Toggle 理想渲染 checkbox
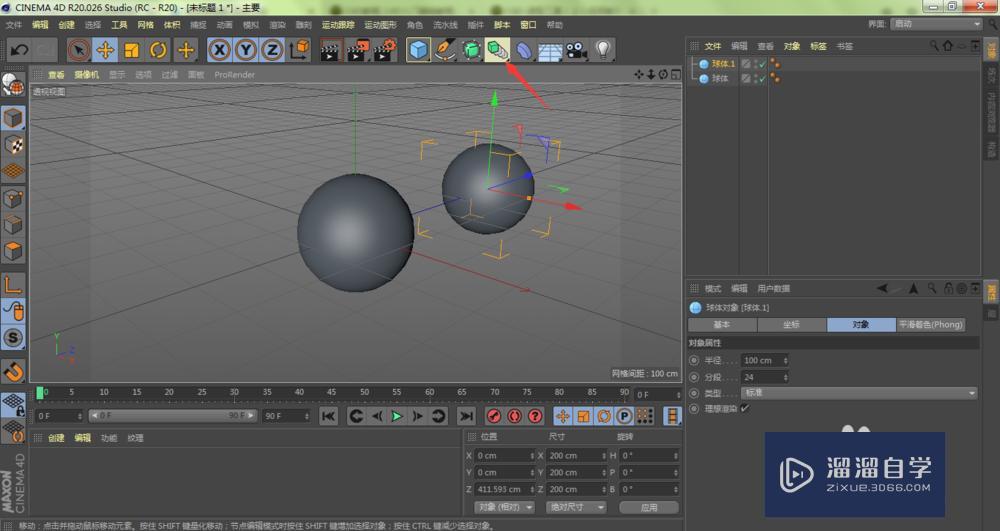The width and height of the screenshot is (1000, 531). pos(745,408)
